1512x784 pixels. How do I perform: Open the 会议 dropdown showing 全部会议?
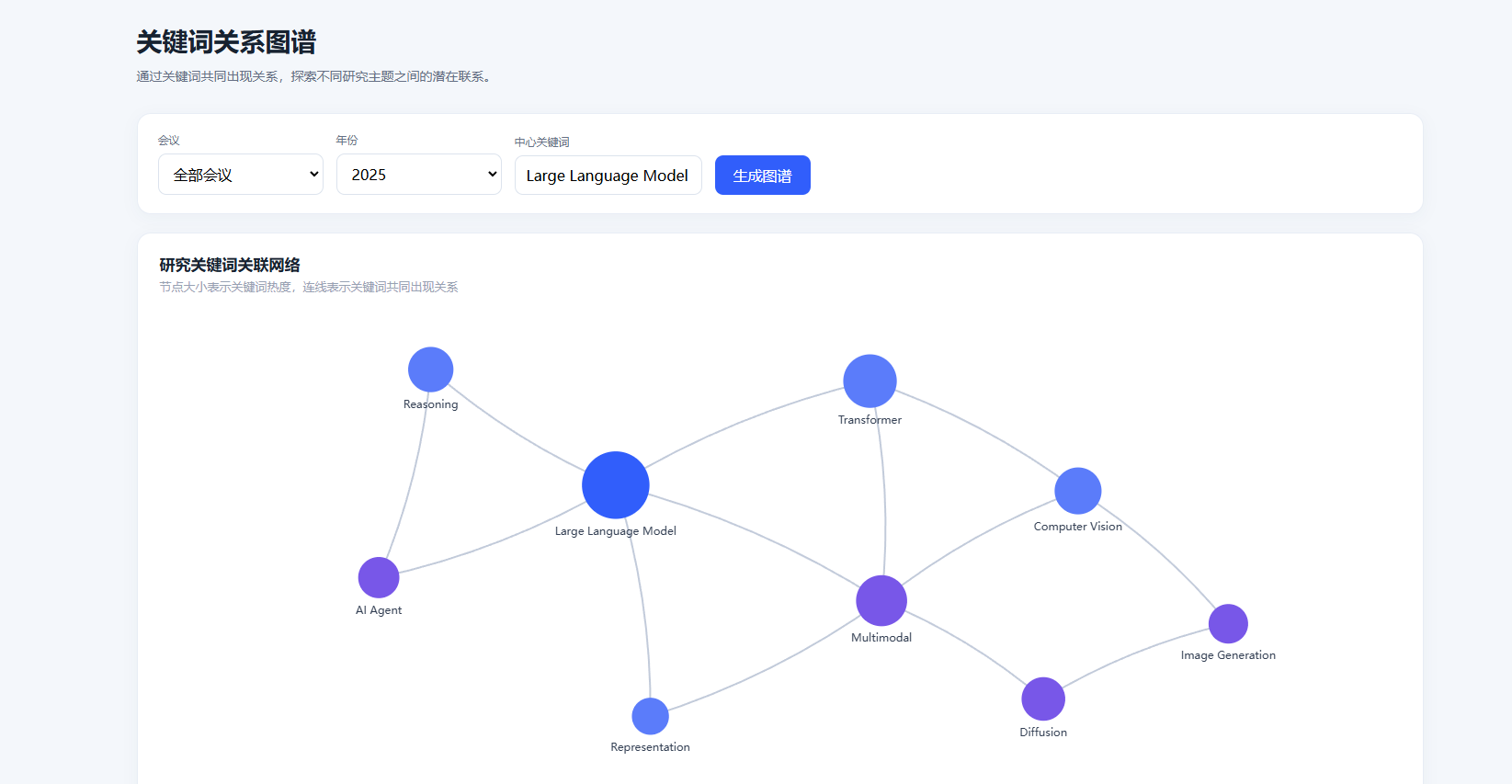pyautogui.click(x=241, y=175)
